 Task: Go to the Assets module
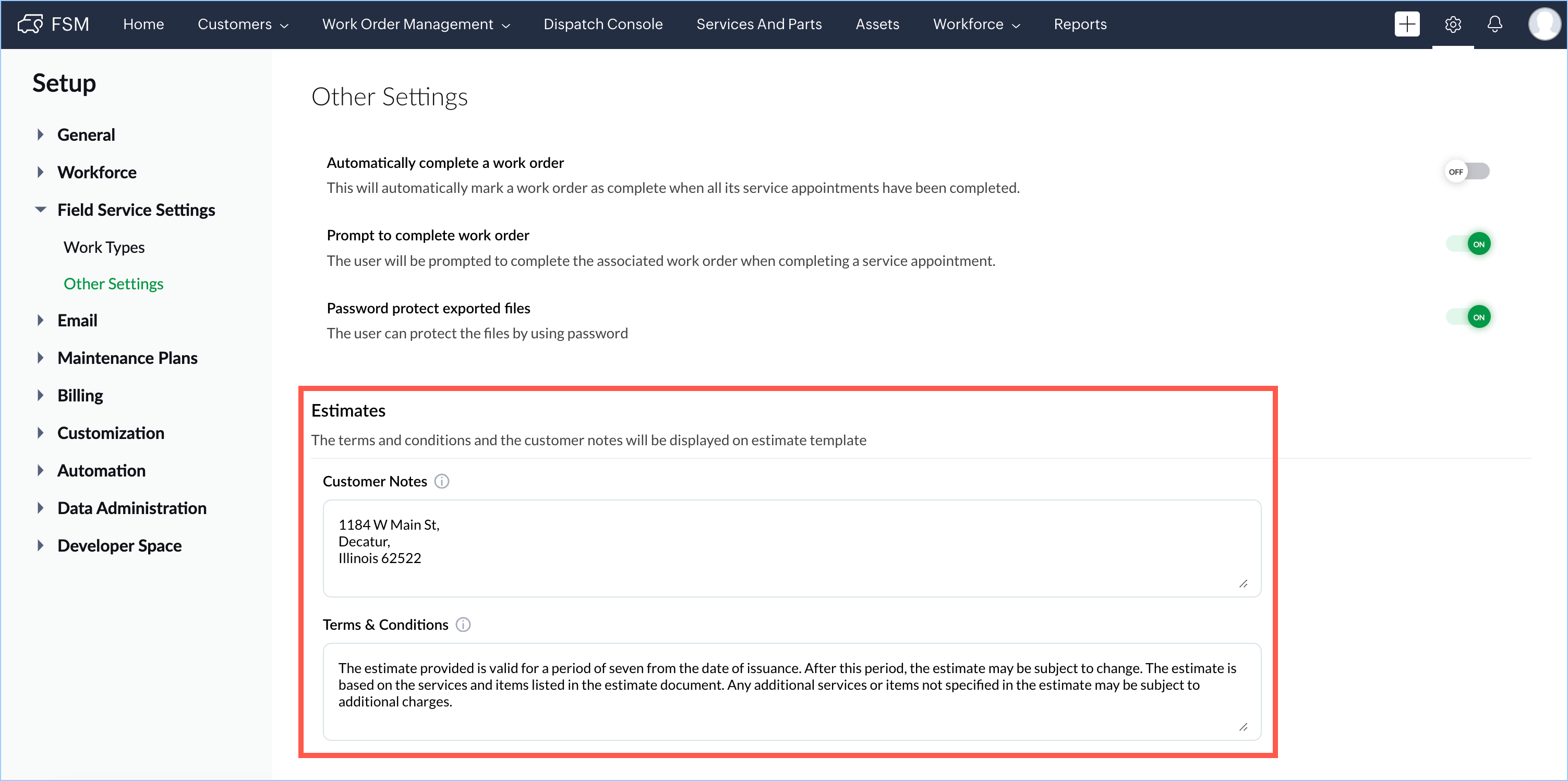pos(877,25)
